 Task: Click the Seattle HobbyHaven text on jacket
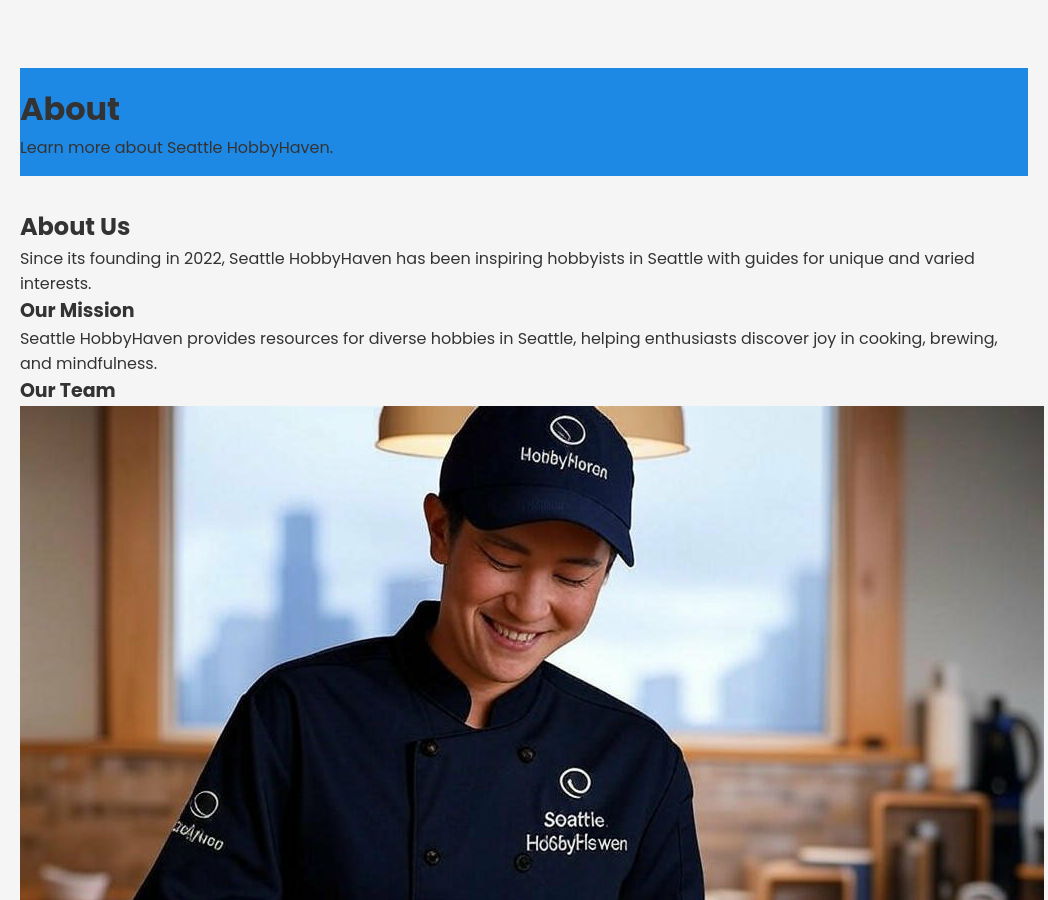pos(576,832)
